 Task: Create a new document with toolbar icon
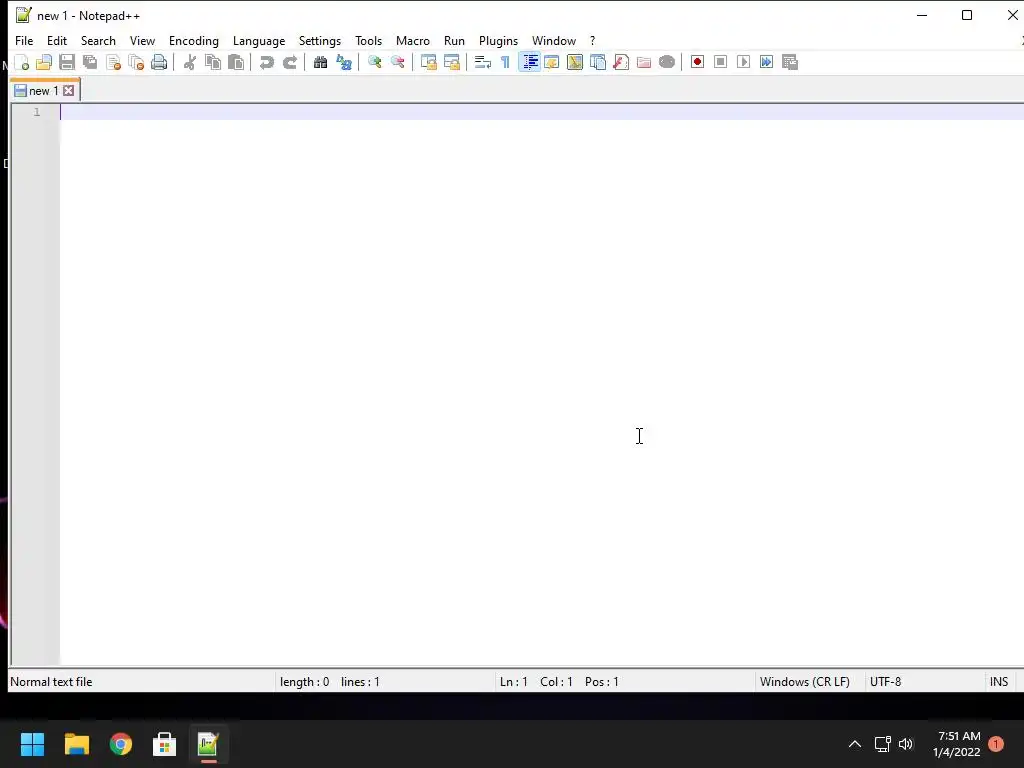click(x=22, y=62)
